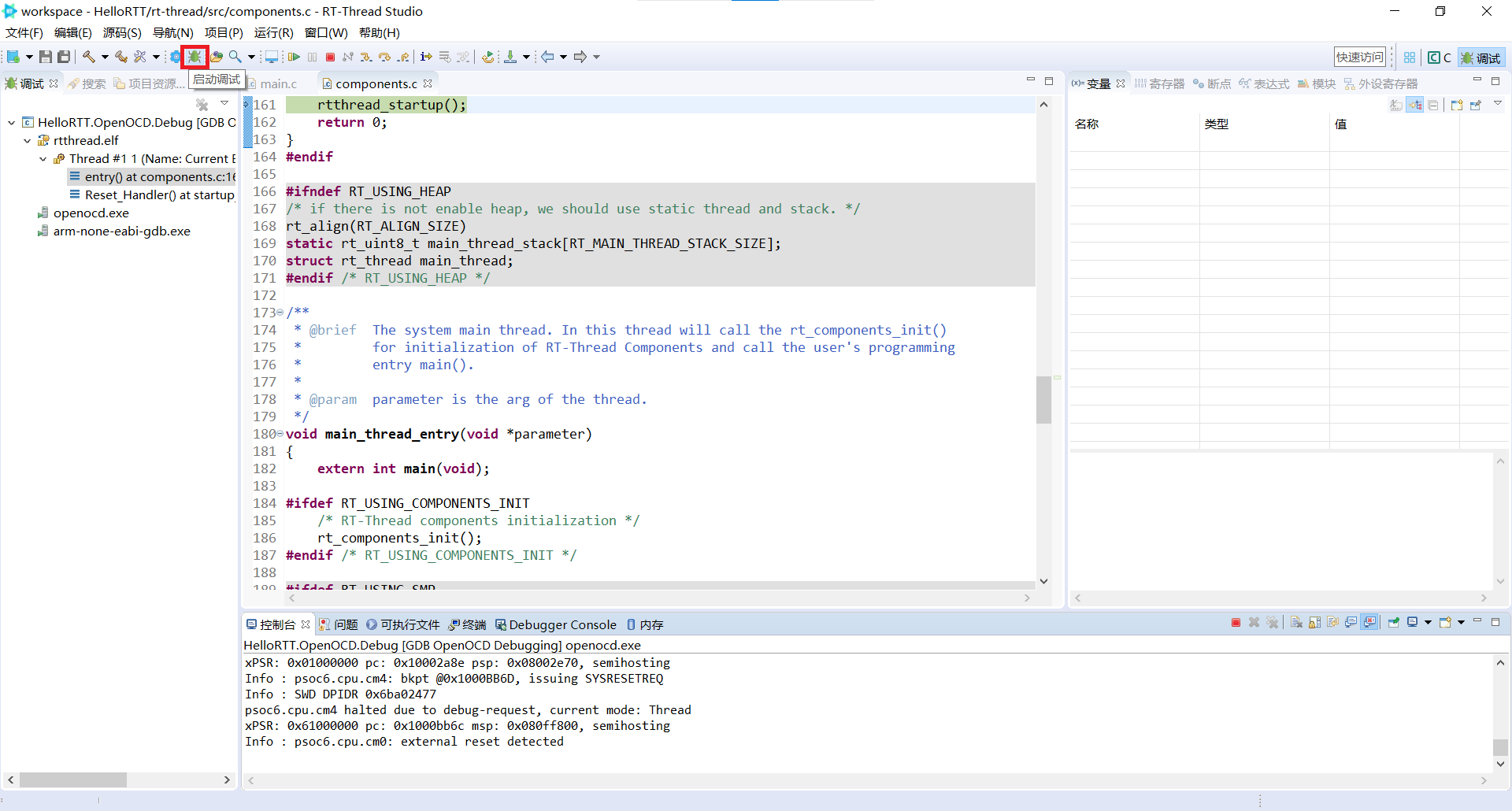Click the remove-all-terminated icon in Debug view

[x=202, y=104]
